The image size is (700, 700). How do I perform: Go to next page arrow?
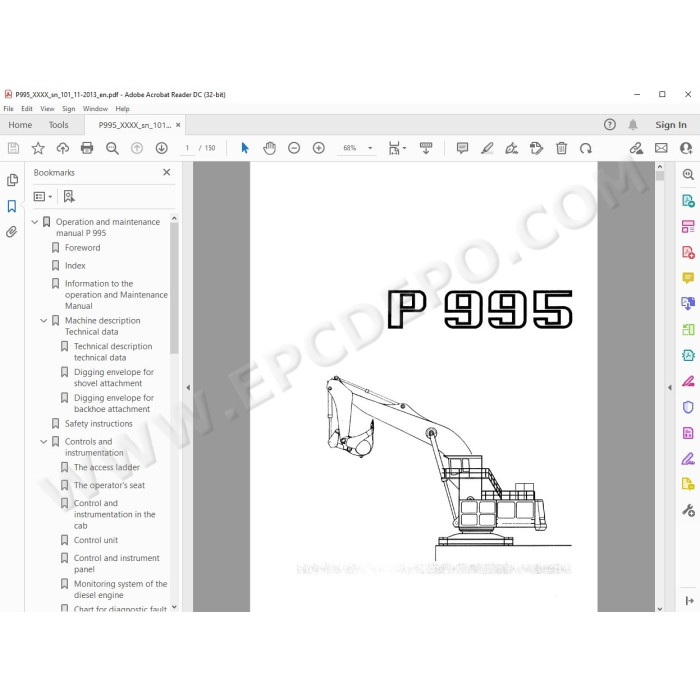coord(162,148)
